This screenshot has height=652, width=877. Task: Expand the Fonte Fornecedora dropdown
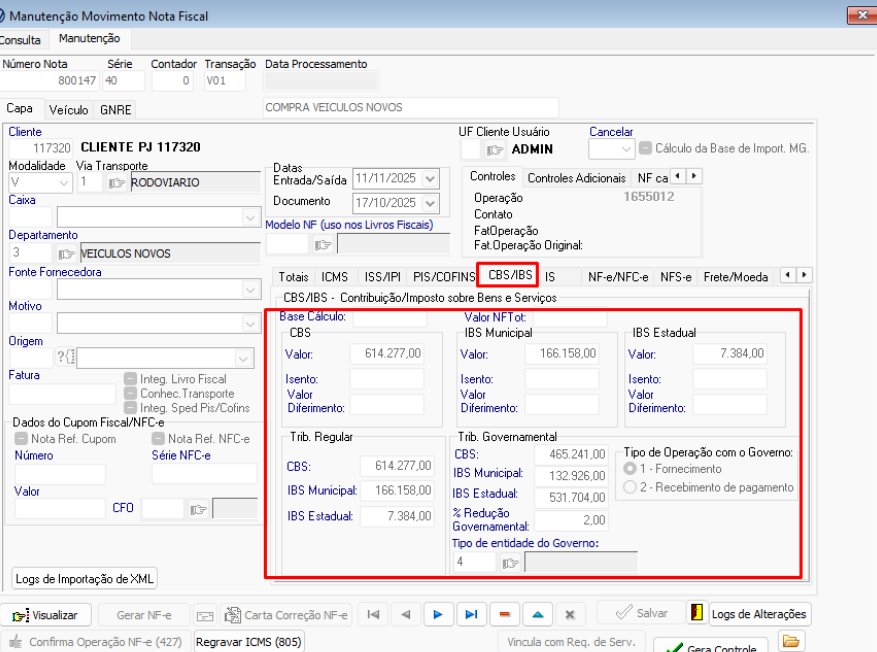pyautogui.click(x=249, y=289)
